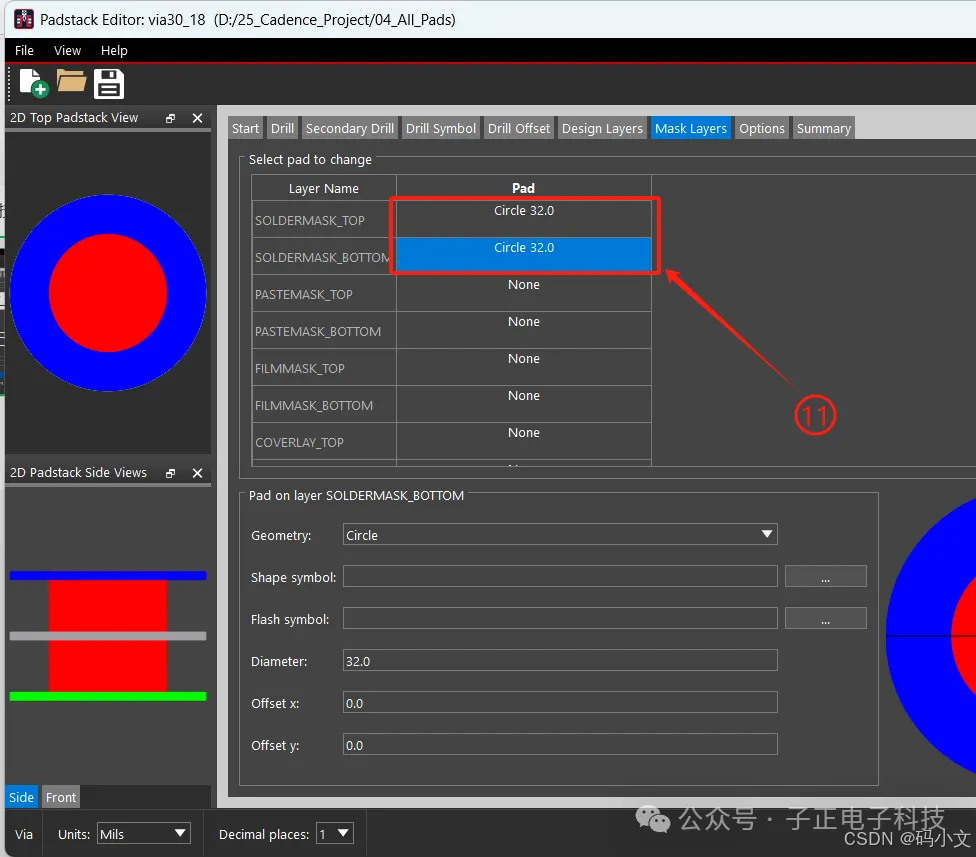This screenshot has height=857, width=976.
Task: Click the Save floppy disk icon
Action: [109, 83]
